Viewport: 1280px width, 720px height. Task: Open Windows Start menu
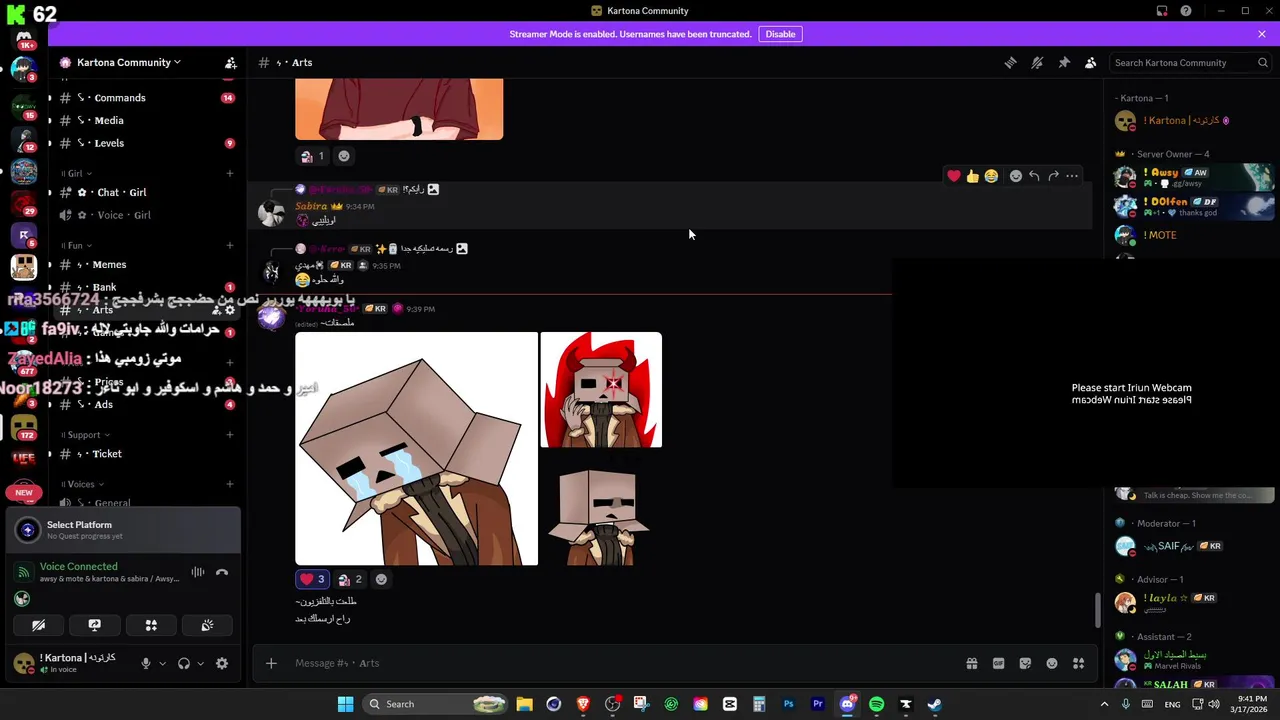click(345, 704)
